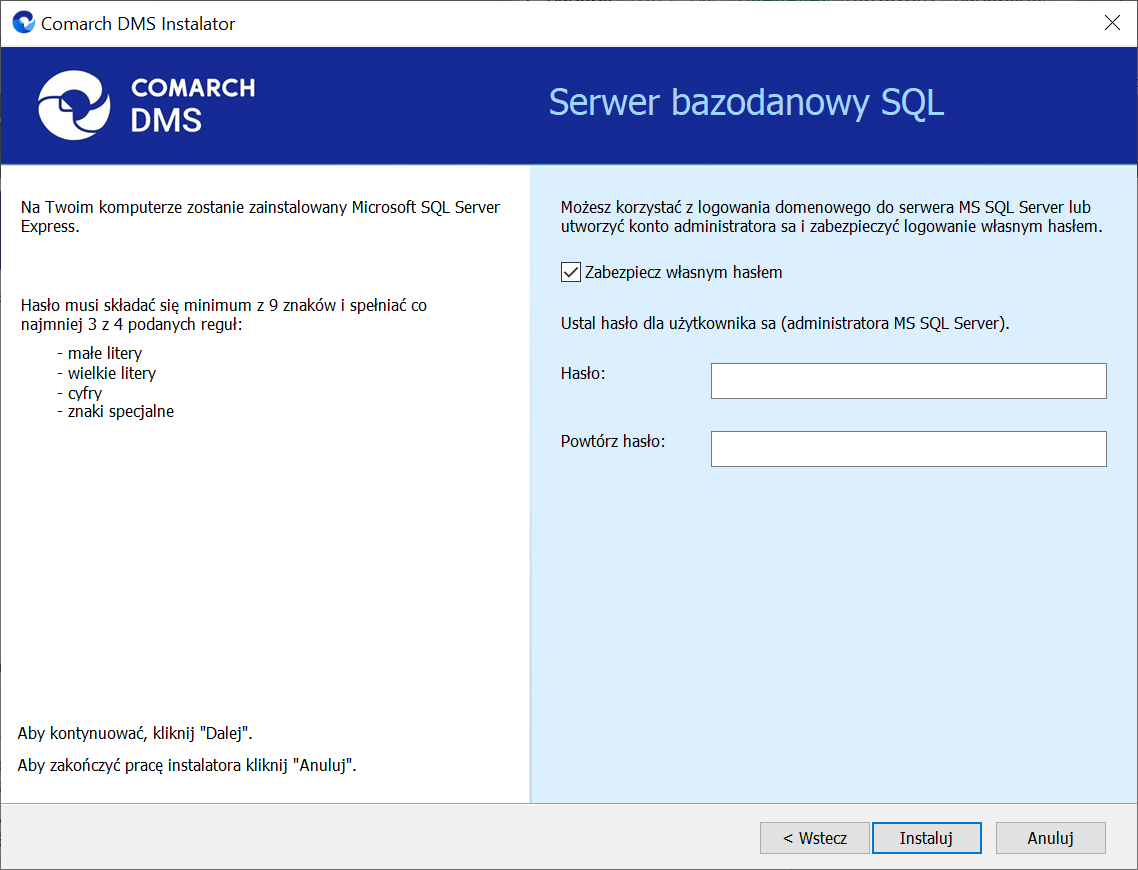
Task: Uncheck "Zabezpiecz własnym hasłem"
Action: pyautogui.click(x=570, y=271)
